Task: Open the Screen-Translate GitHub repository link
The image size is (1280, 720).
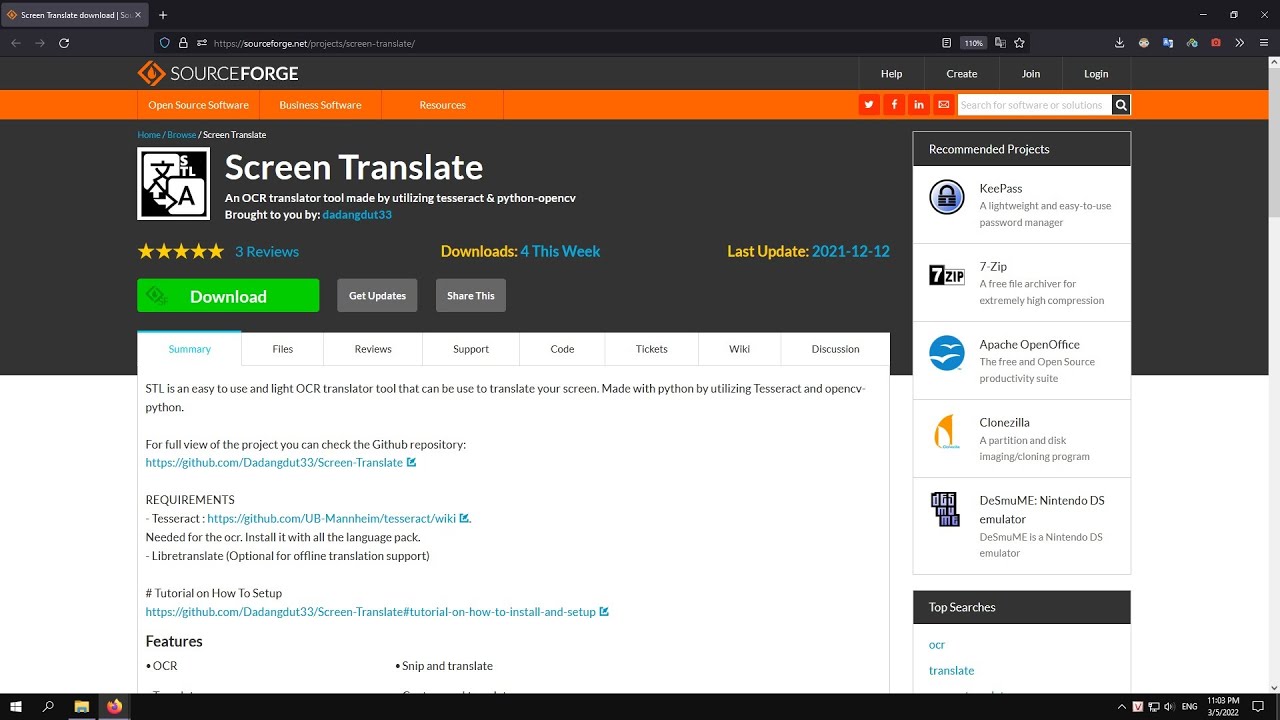Action: pyautogui.click(x=274, y=463)
